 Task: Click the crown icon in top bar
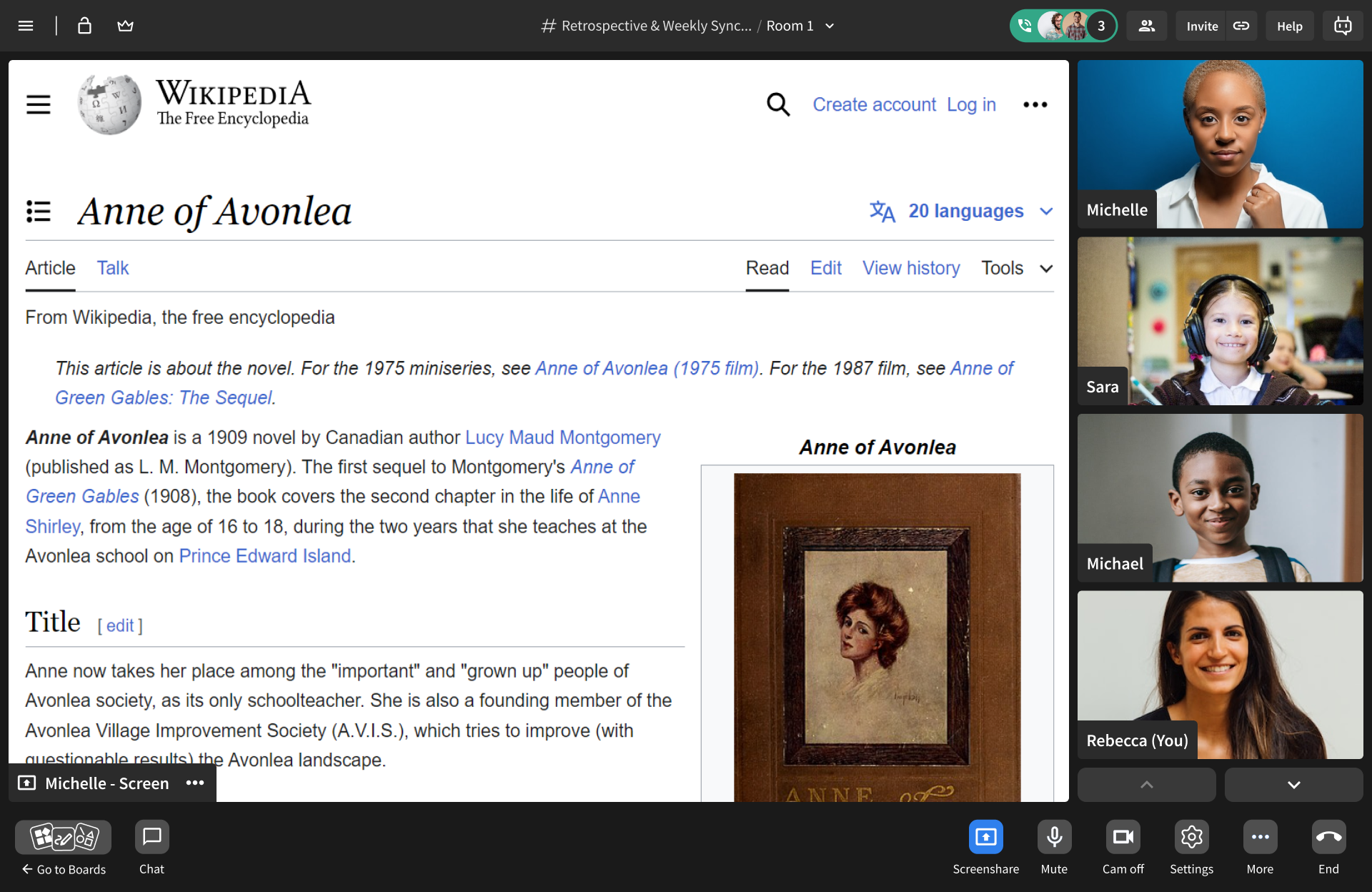[x=125, y=26]
